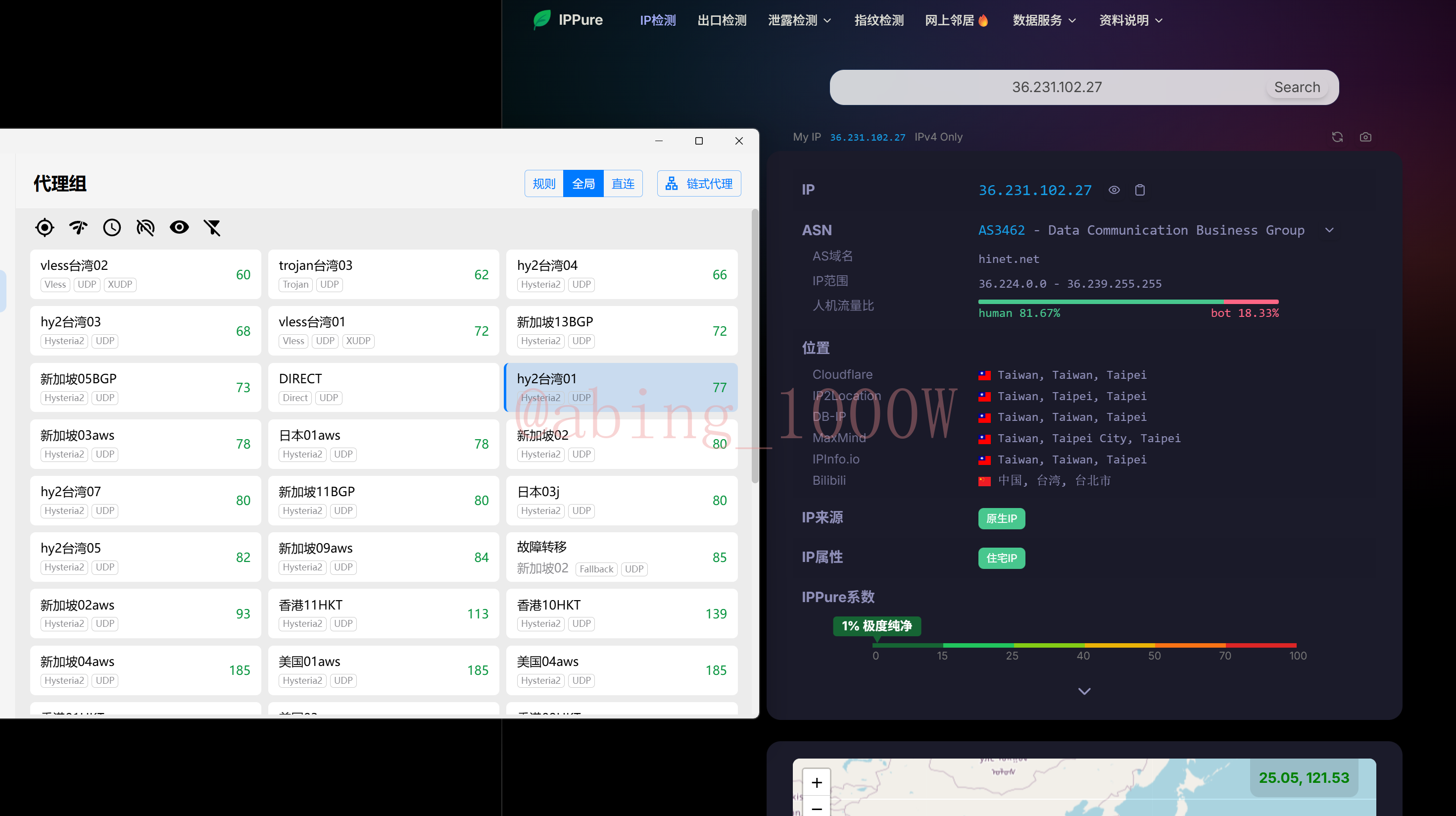Select the 香港10HKT proxy node
Screen dimensions: 1456x816
(x=621, y=613)
